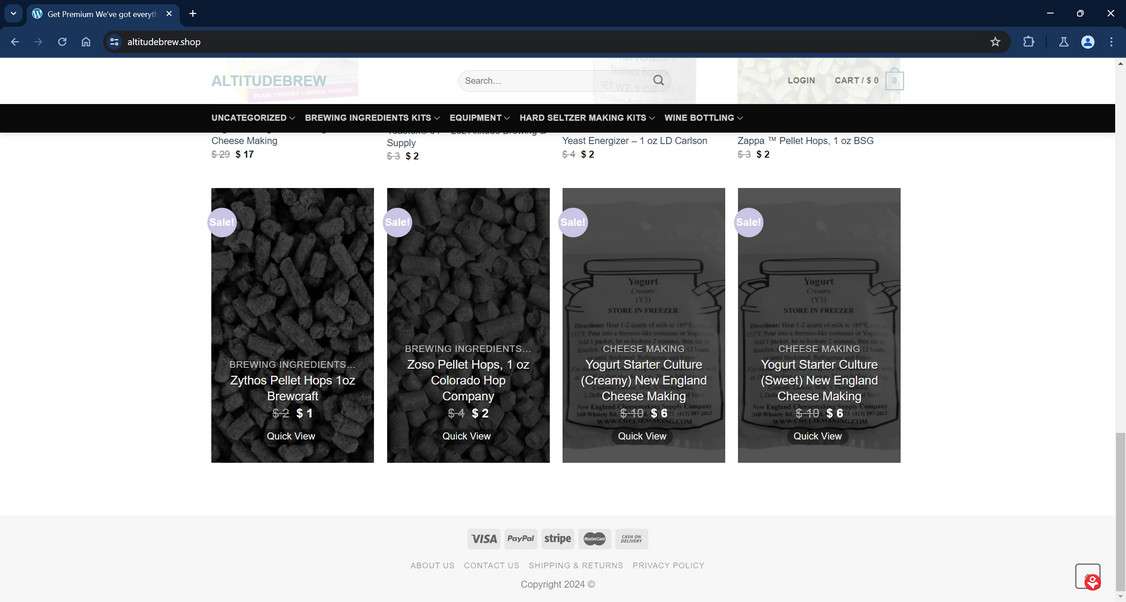Reload the page
This screenshot has height=602, width=1126.
(62, 42)
